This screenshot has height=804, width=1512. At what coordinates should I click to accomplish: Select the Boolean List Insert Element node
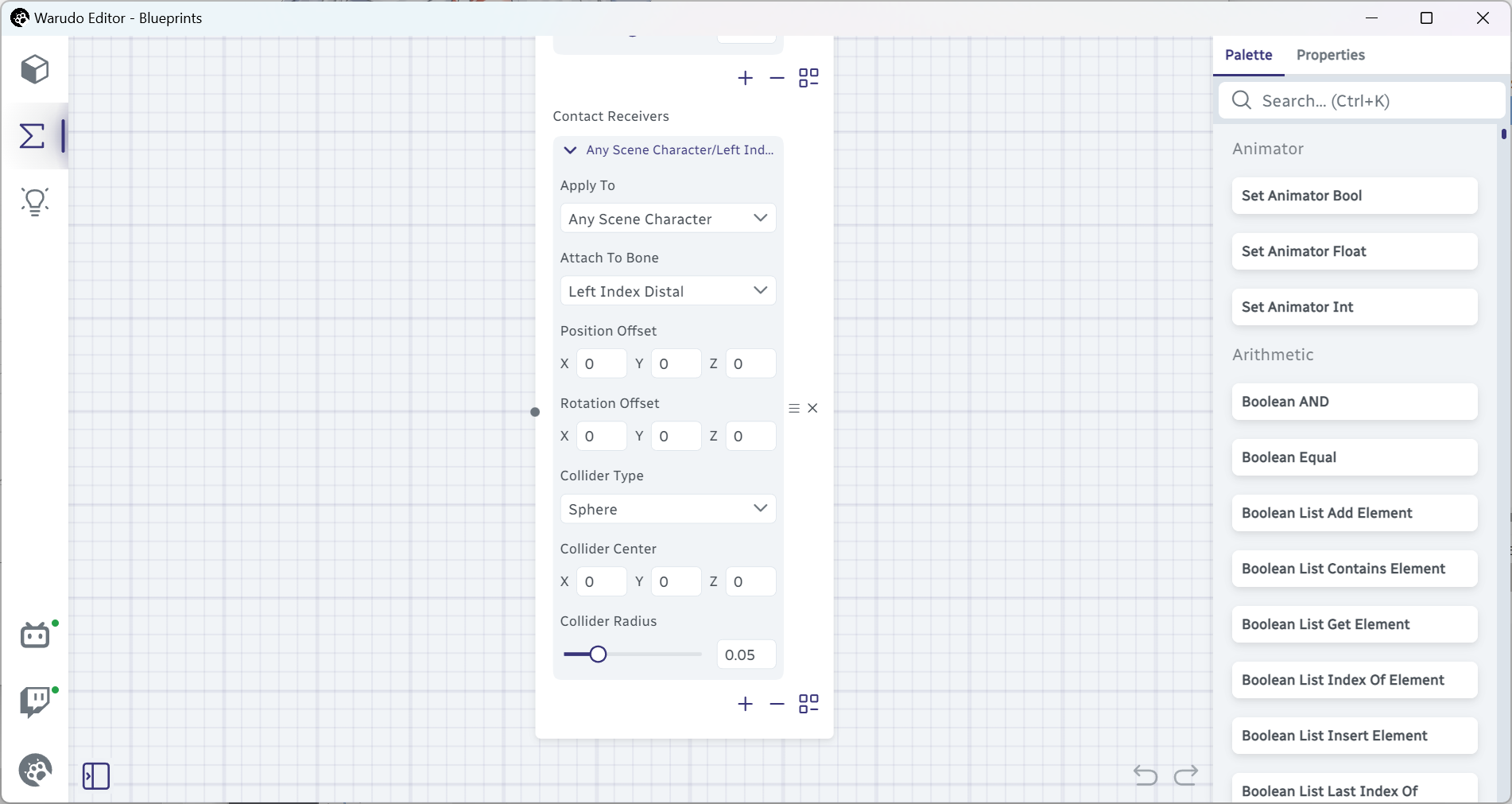point(1355,736)
